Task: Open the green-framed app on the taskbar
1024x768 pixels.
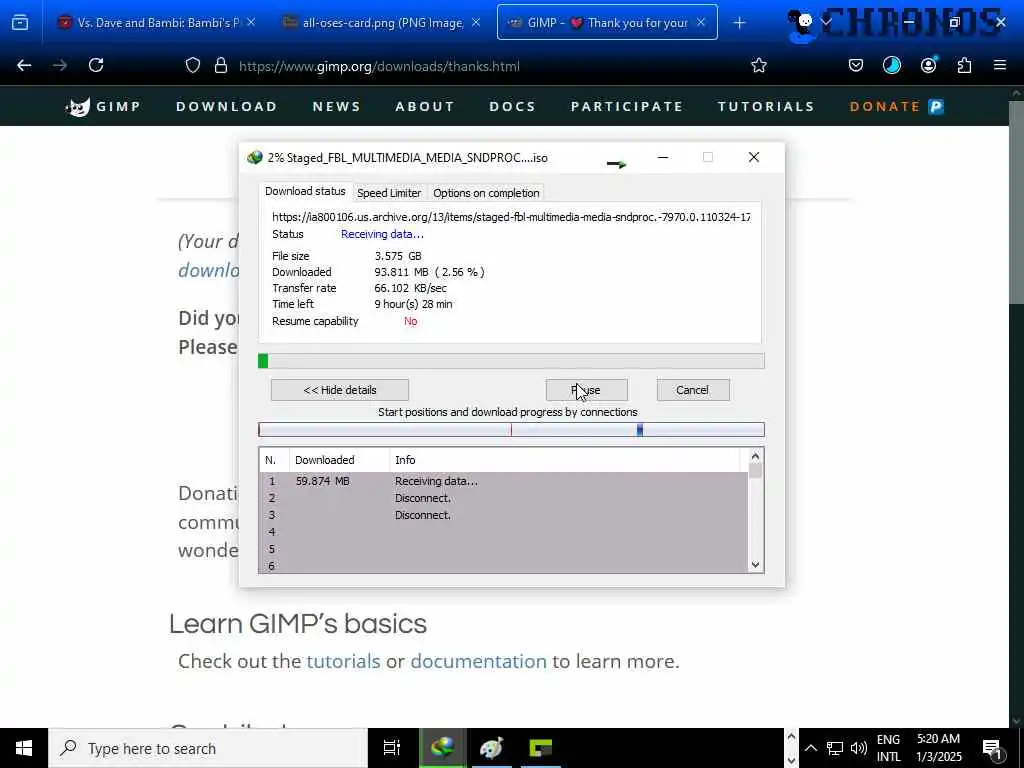Action: coord(541,748)
